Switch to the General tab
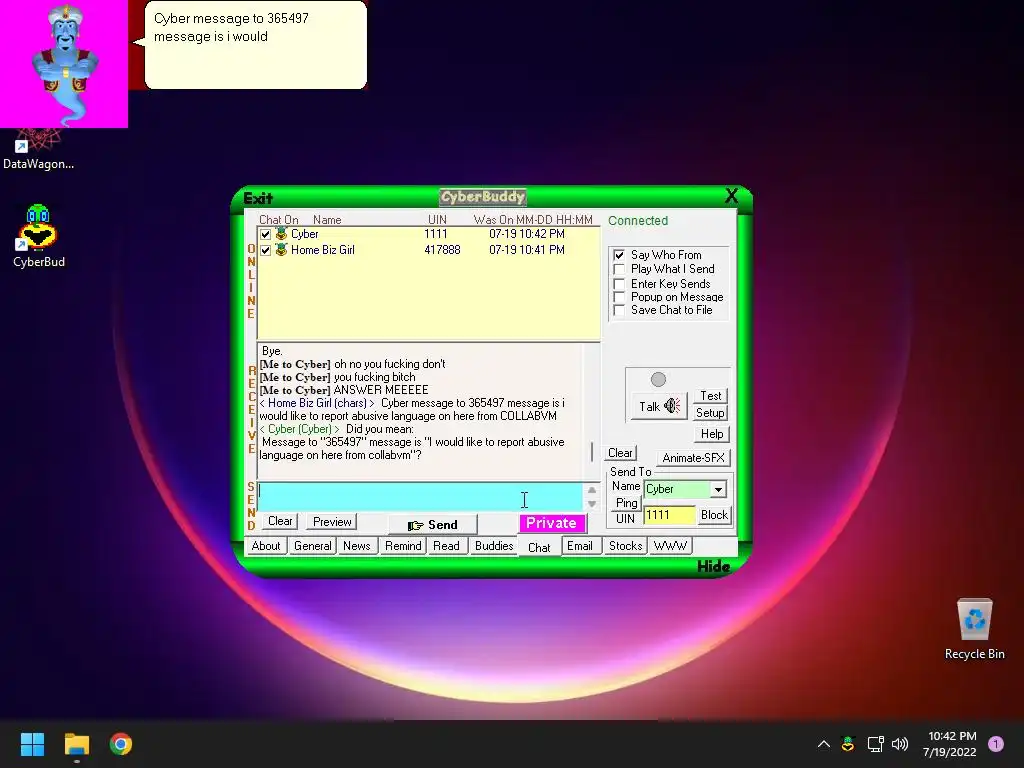This screenshot has height=768, width=1024. [x=312, y=546]
